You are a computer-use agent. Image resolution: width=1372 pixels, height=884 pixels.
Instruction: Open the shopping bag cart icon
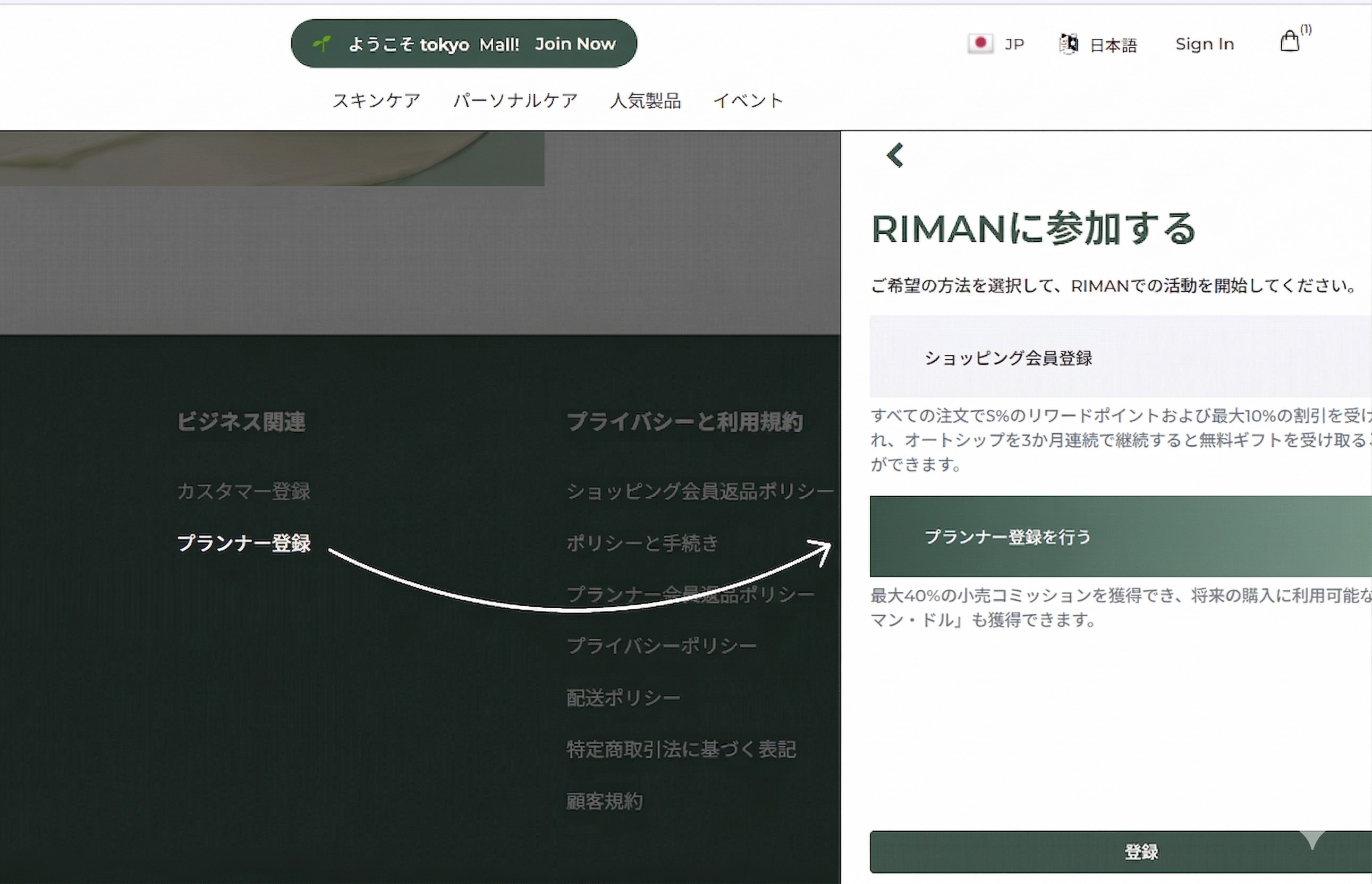click(x=1289, y=41)
